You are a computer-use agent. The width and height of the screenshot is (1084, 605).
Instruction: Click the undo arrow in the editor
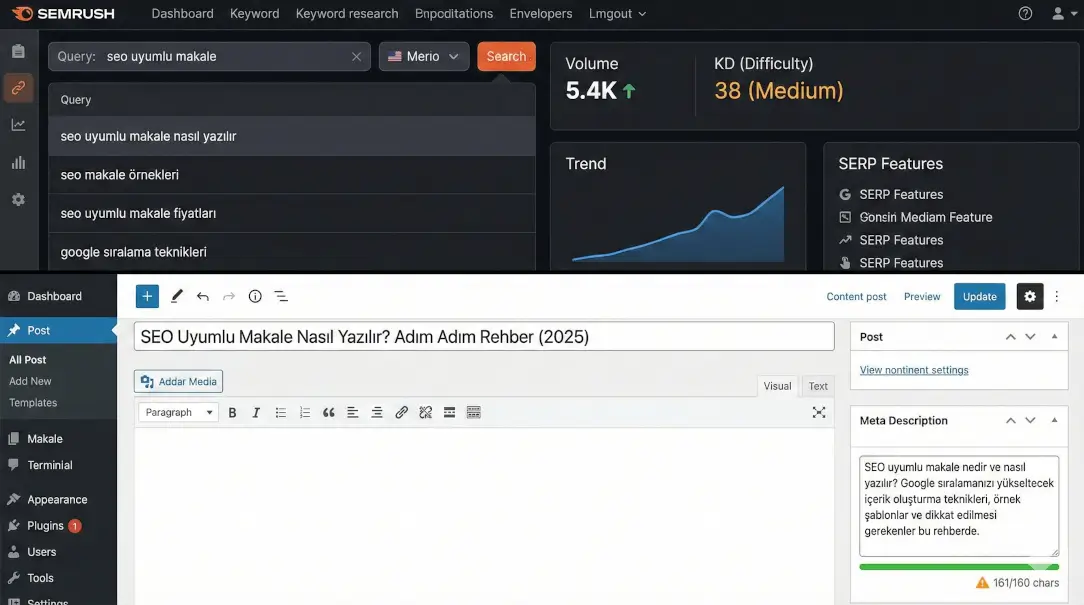(x=202, y=296)
